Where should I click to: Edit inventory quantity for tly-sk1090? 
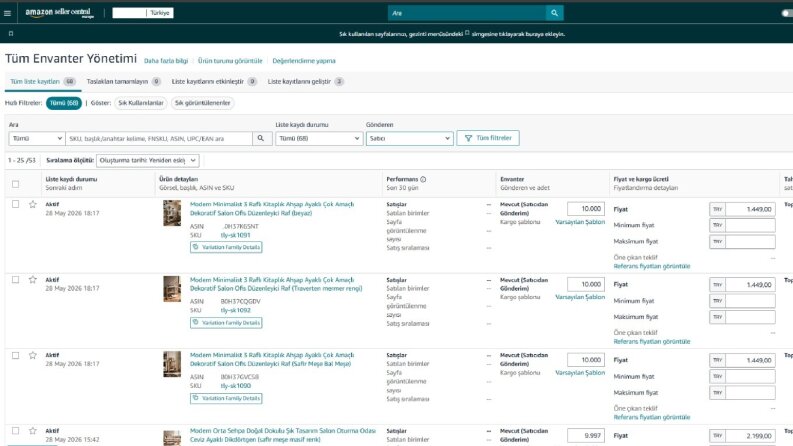coord(586,360)
